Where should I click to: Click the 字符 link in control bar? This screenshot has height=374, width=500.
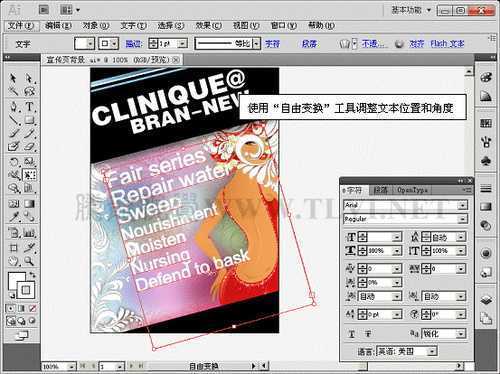272,44
